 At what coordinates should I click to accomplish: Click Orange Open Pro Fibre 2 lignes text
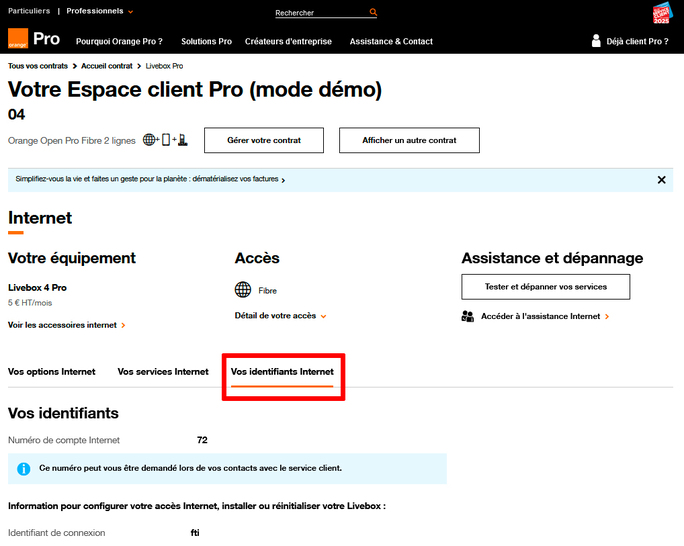tap(72, 140)
